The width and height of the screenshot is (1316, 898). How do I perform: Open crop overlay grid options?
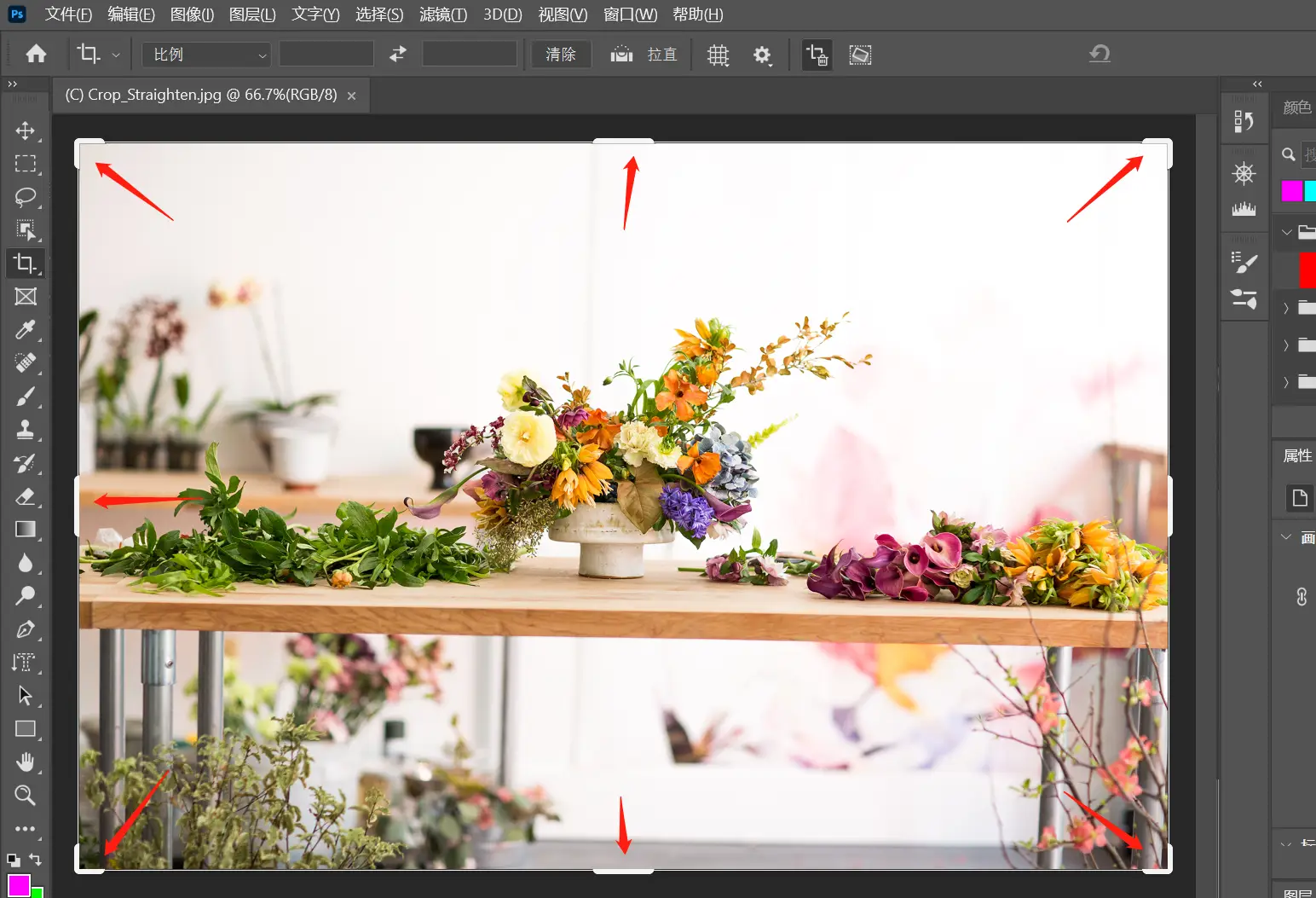[x=719, y=55]
